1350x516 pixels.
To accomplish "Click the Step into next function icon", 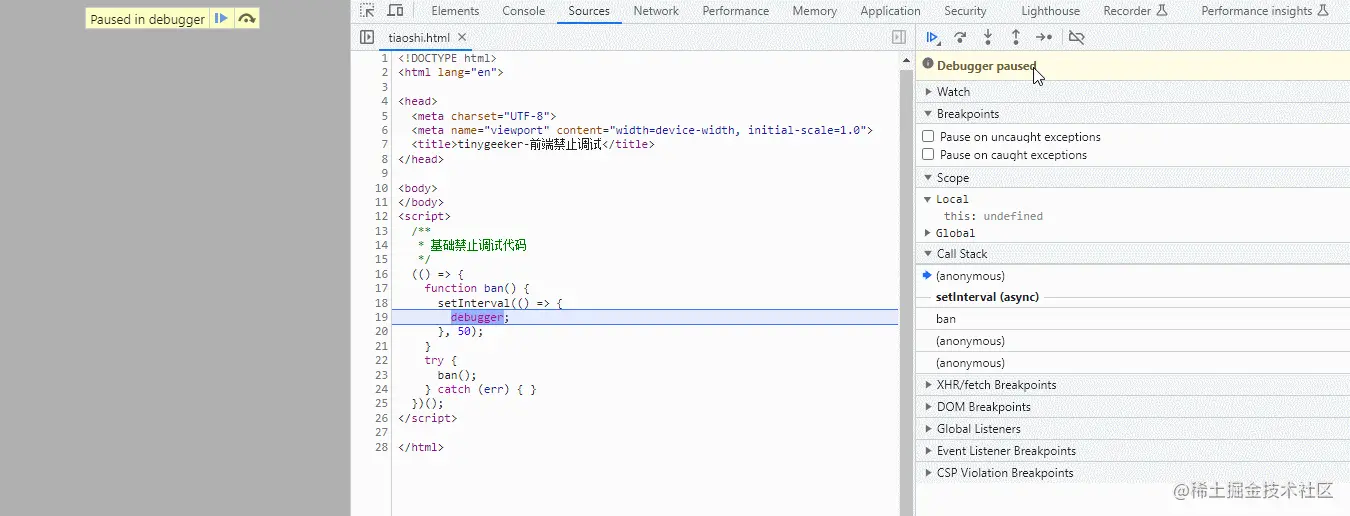I will click(988, 37).
